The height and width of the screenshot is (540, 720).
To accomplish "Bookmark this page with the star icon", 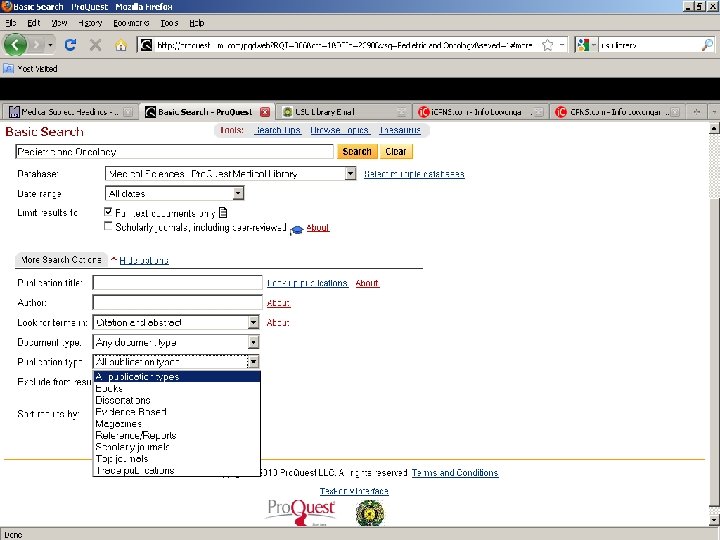I will tap(547, 45).
